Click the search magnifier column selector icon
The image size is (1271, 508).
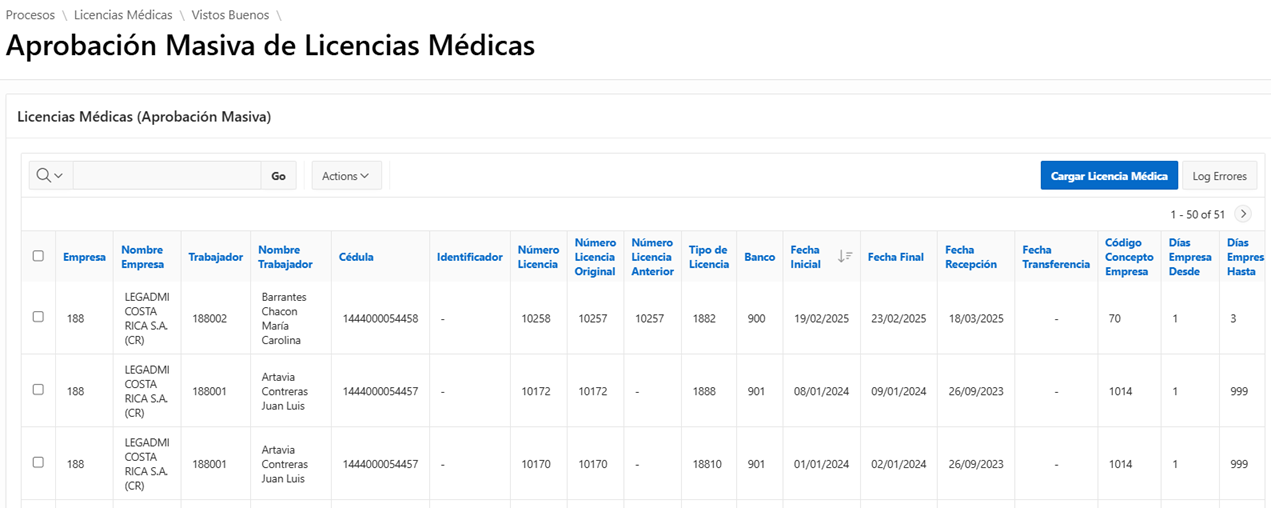(x=50, y=176)
